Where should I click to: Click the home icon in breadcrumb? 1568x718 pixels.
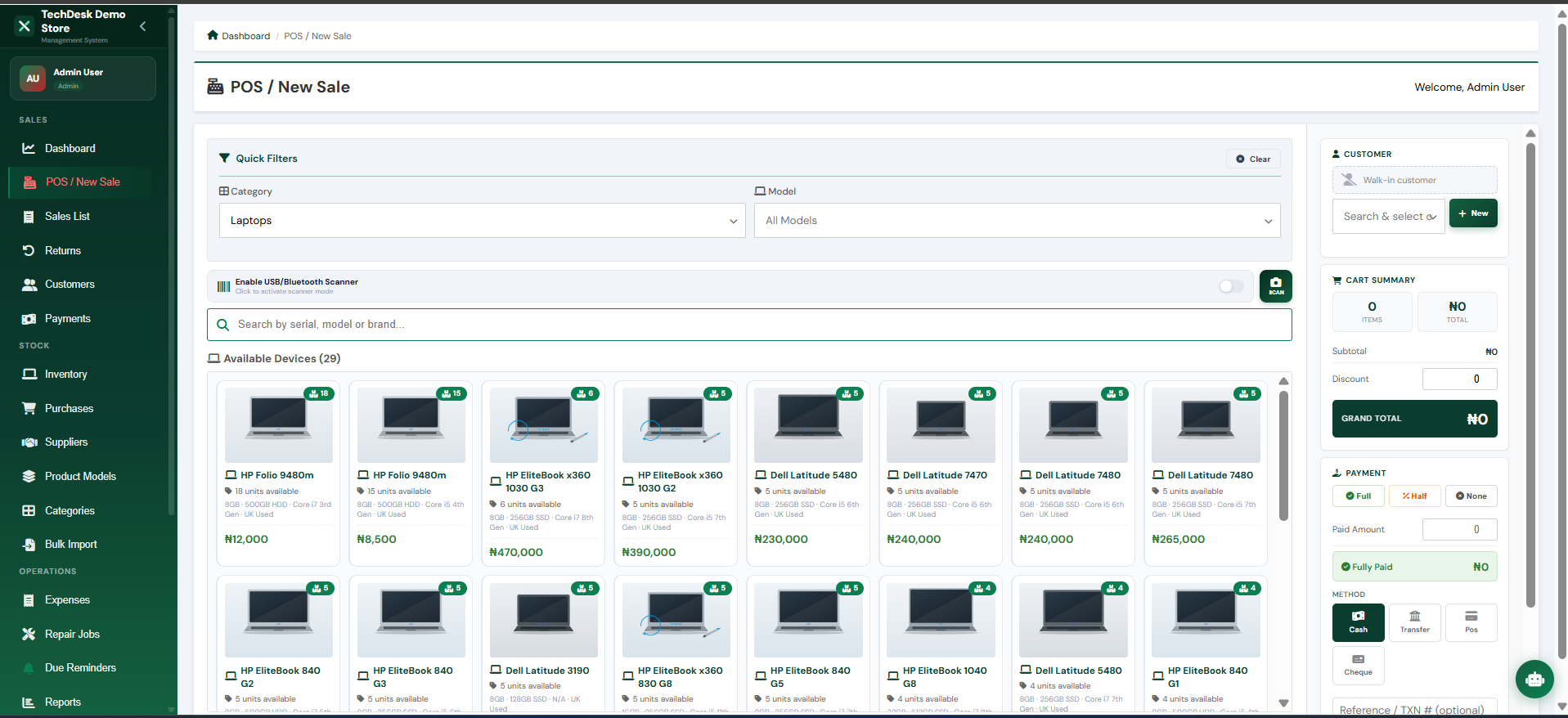click(213, 35)
